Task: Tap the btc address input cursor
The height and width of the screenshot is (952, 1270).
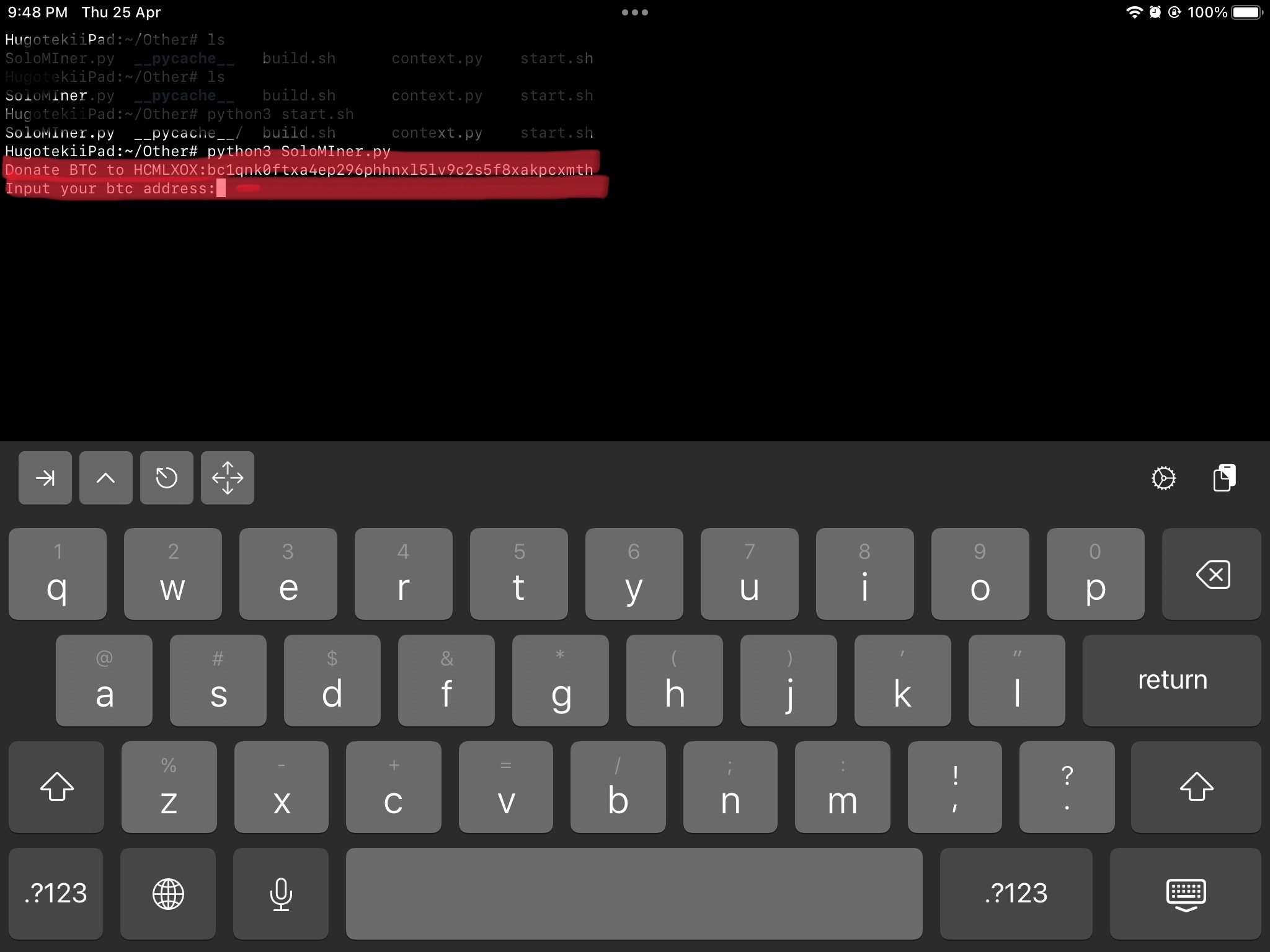Action: [x=221, y=188]
